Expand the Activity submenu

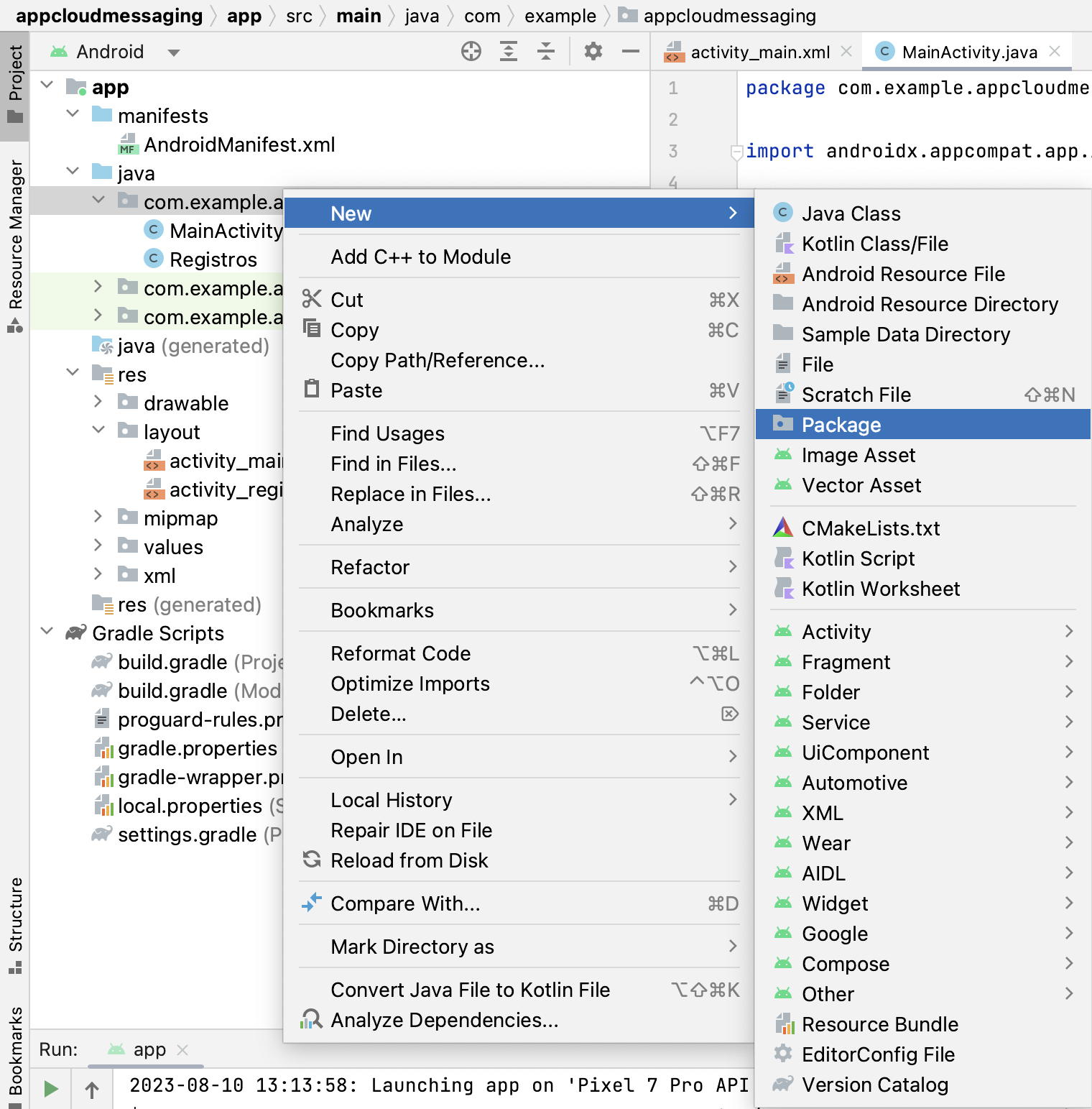(923, 632)
